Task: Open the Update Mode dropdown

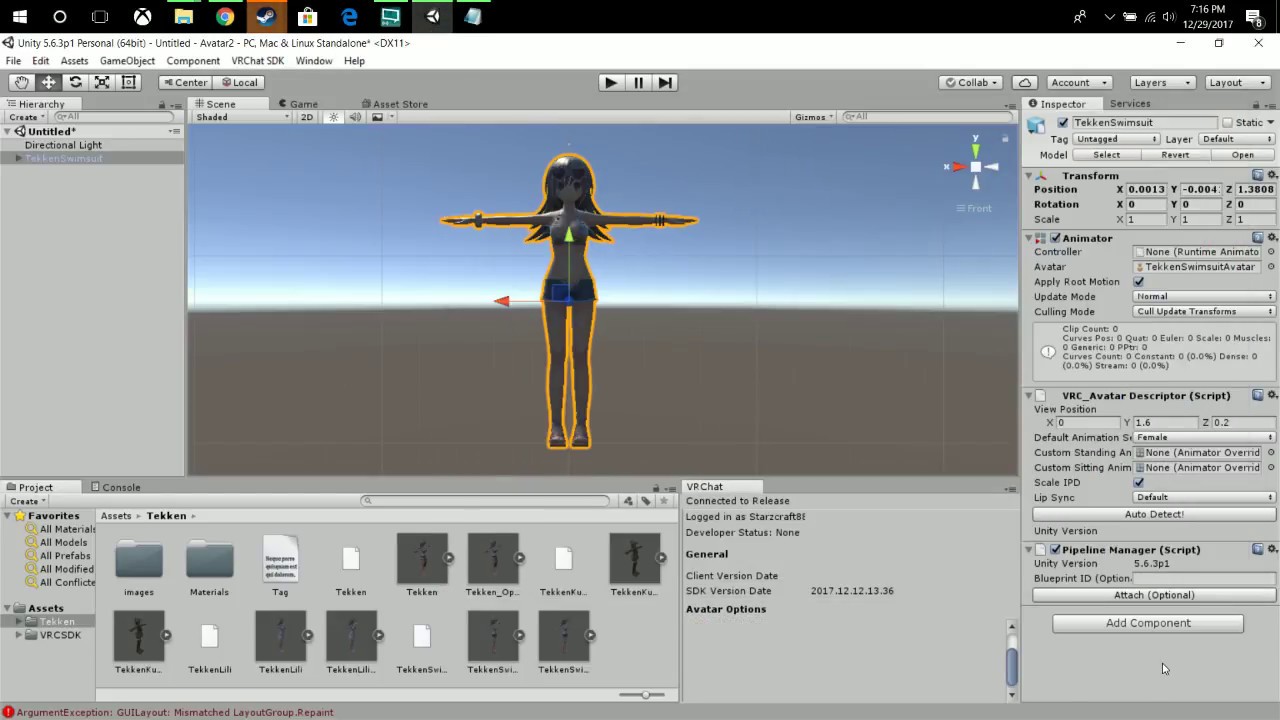Action: coord(1204,297)
